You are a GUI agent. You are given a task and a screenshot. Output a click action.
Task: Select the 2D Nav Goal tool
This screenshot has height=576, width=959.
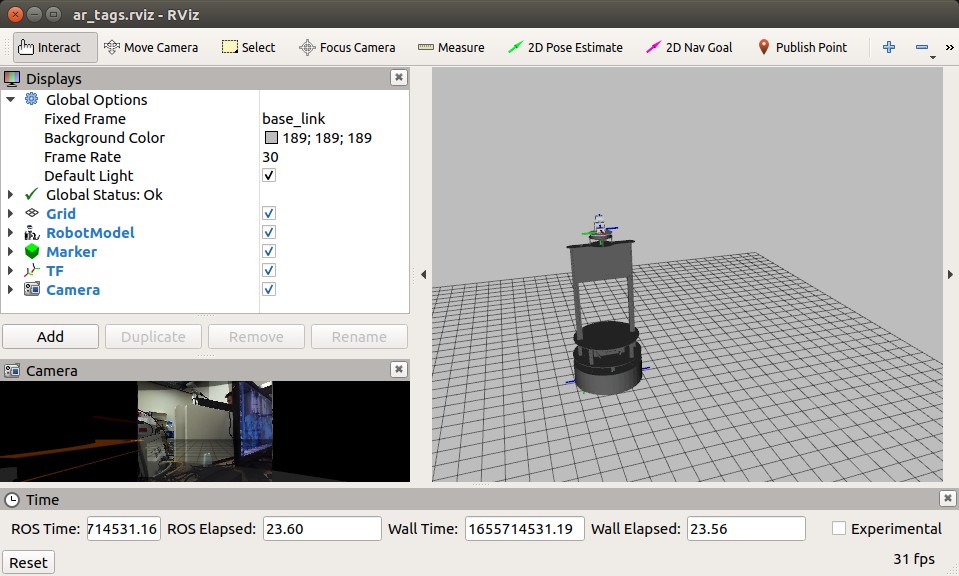(689, 47)
